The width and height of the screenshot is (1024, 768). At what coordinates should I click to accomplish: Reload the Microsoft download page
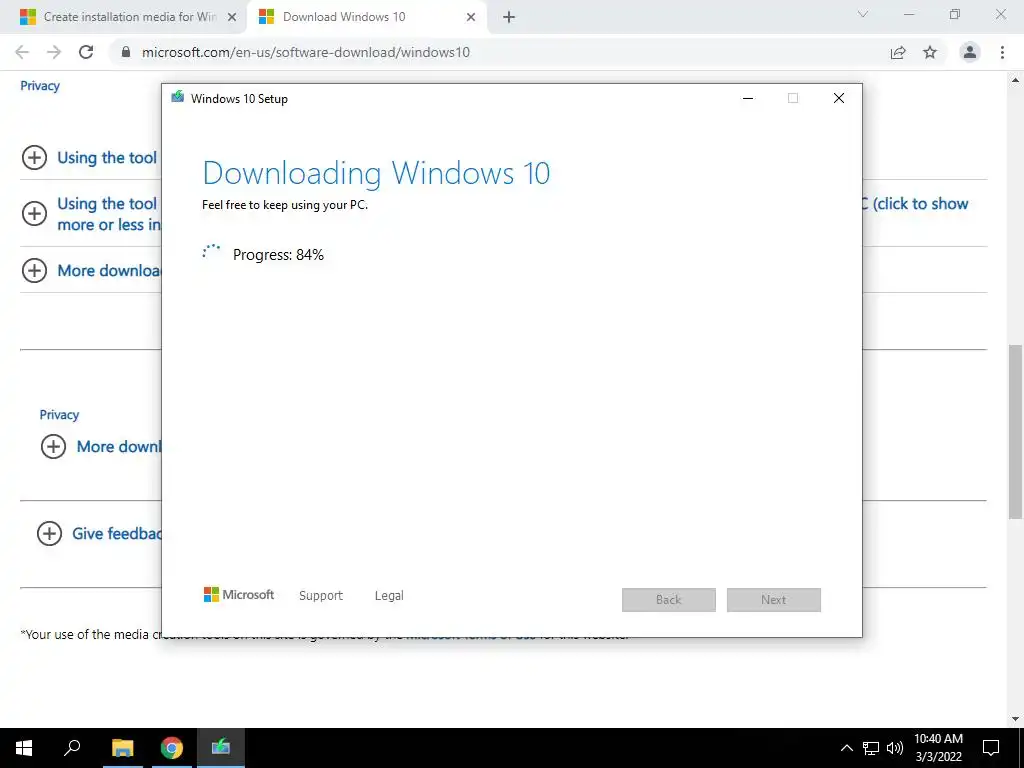[86, 52]
